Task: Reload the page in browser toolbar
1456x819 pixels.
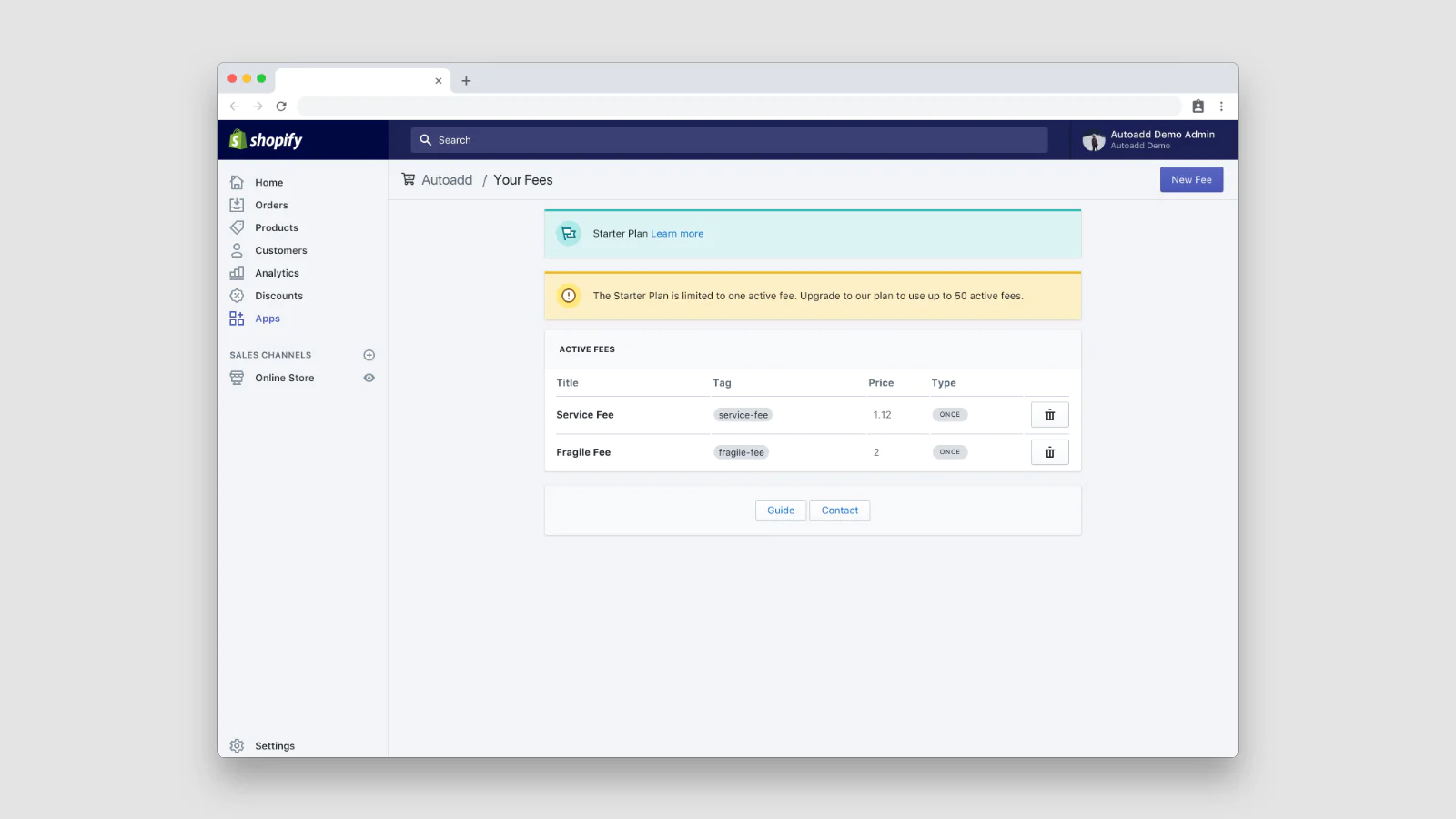Action: tap(281, 106)
